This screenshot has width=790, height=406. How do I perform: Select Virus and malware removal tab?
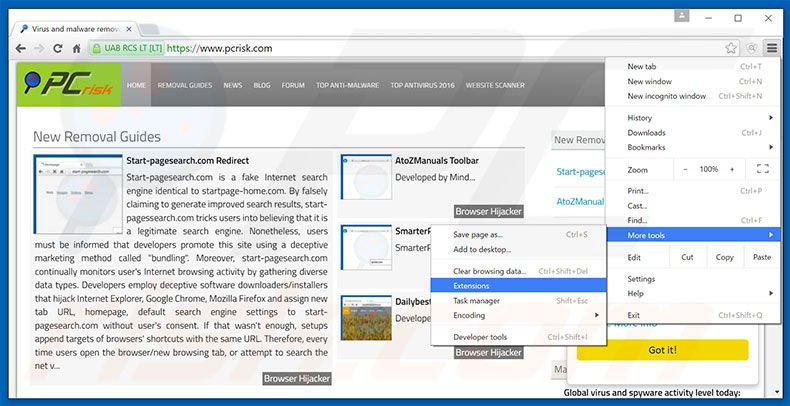[x=75, y=29]
